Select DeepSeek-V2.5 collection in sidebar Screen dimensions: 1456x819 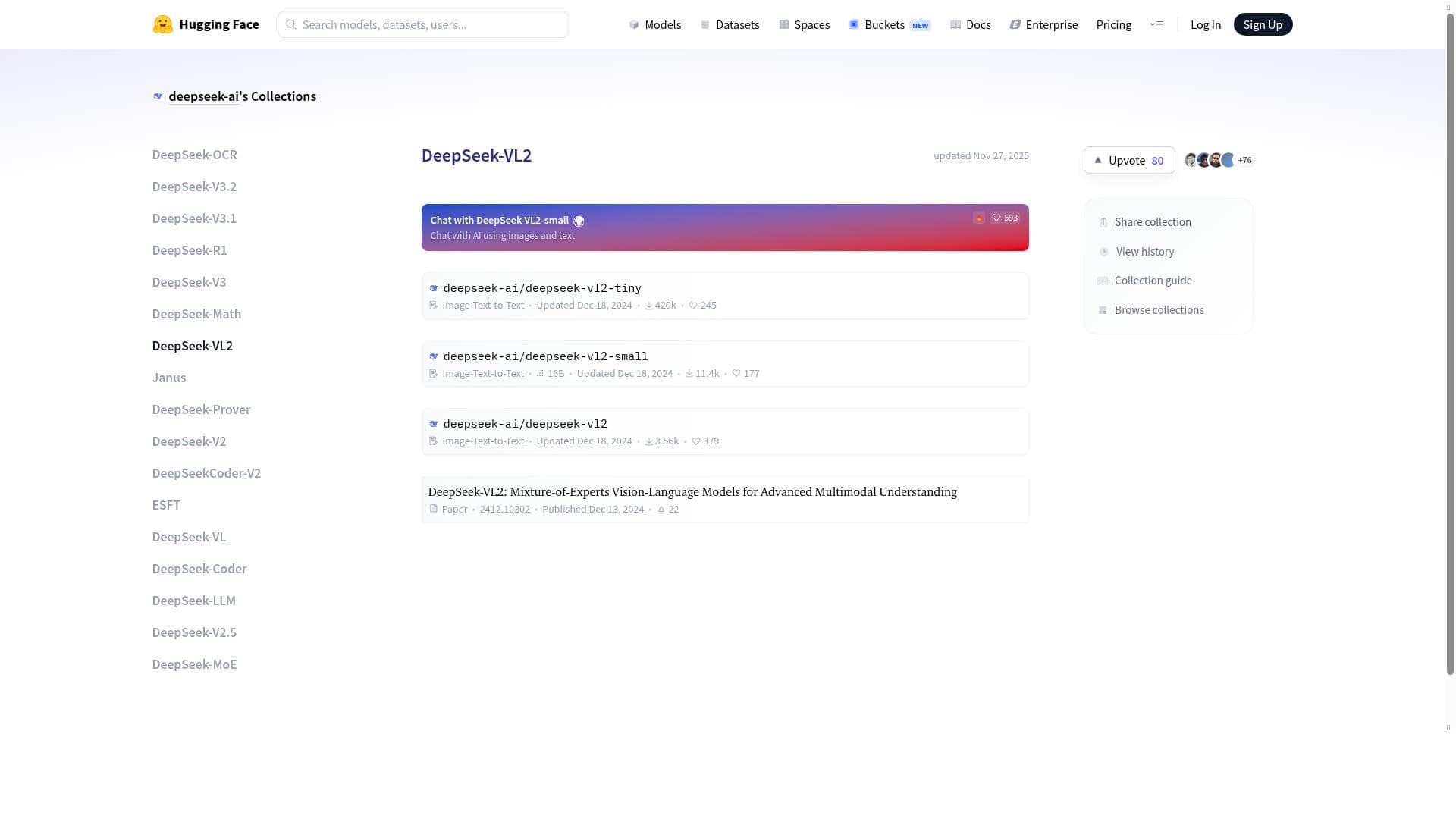[194, 632]
